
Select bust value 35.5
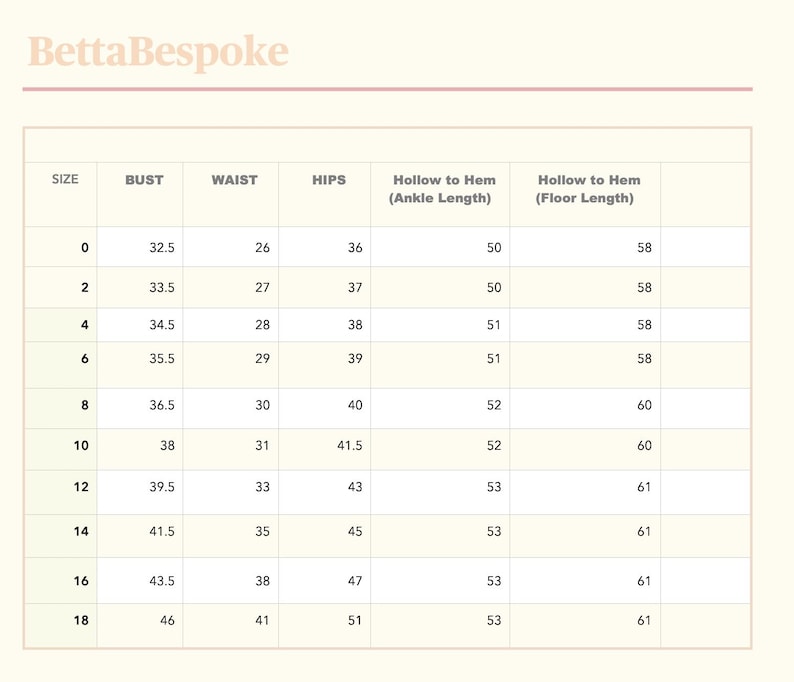click(162, 358)
